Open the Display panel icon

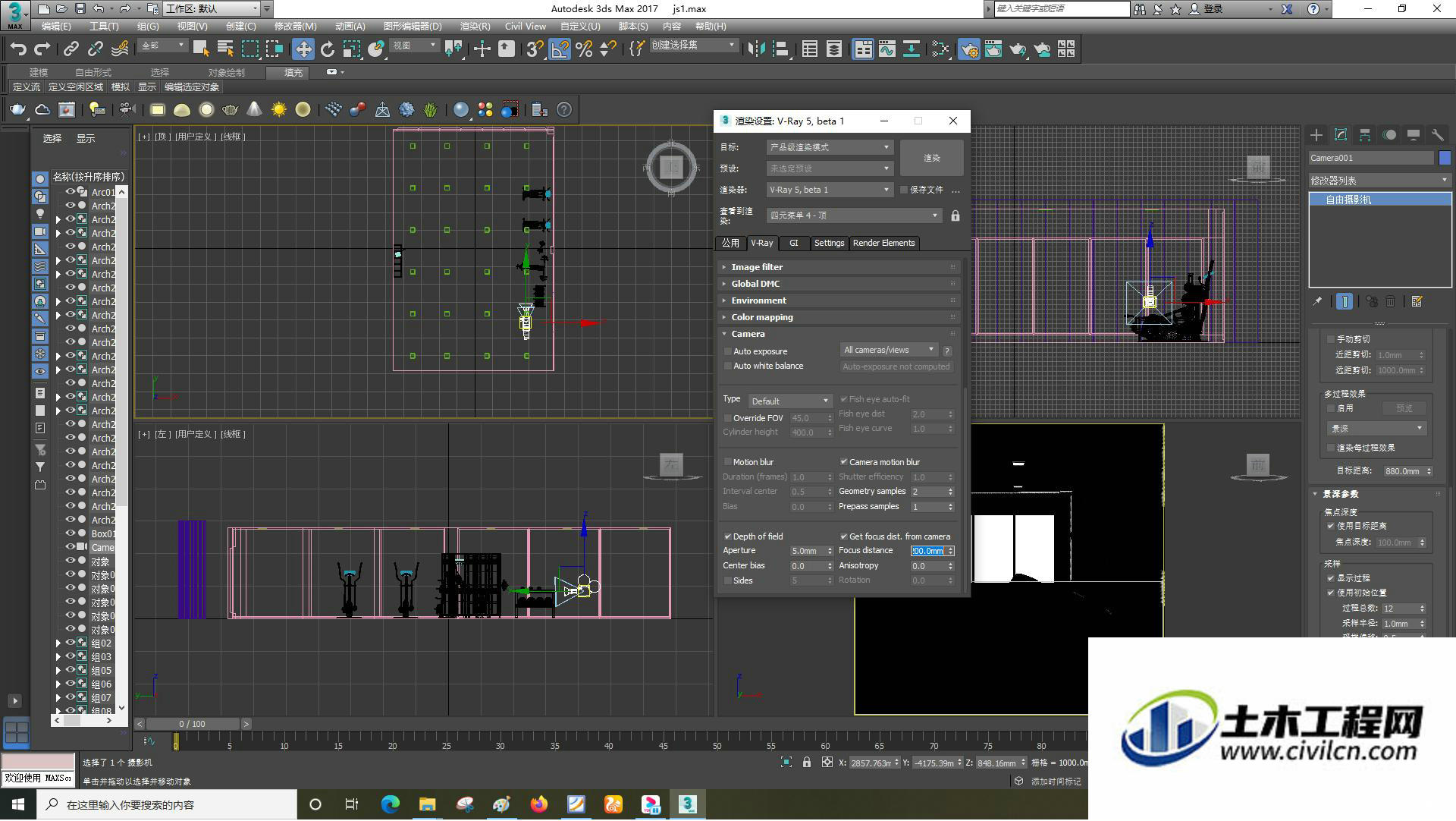[x=1414, y=135]
